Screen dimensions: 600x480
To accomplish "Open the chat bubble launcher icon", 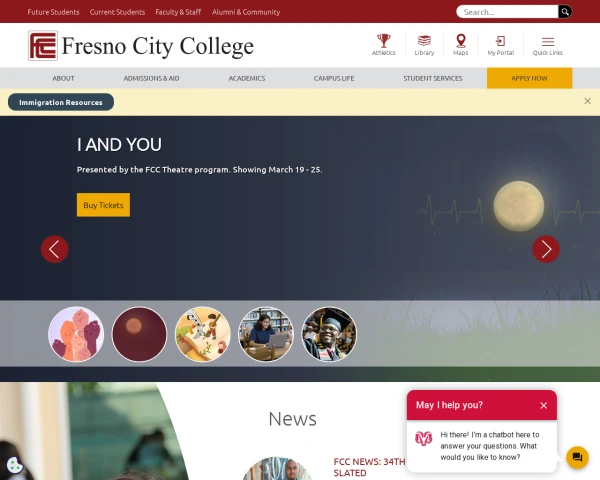I will [577, 457].
